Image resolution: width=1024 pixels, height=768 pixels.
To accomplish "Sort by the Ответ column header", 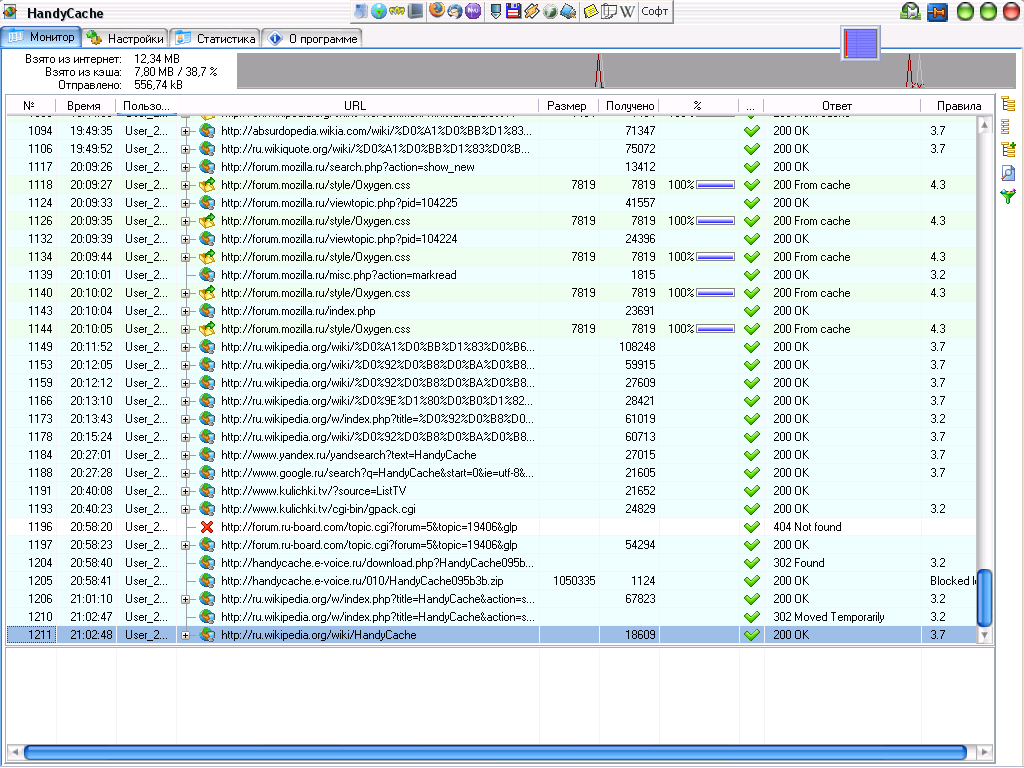I will (842, 106).
